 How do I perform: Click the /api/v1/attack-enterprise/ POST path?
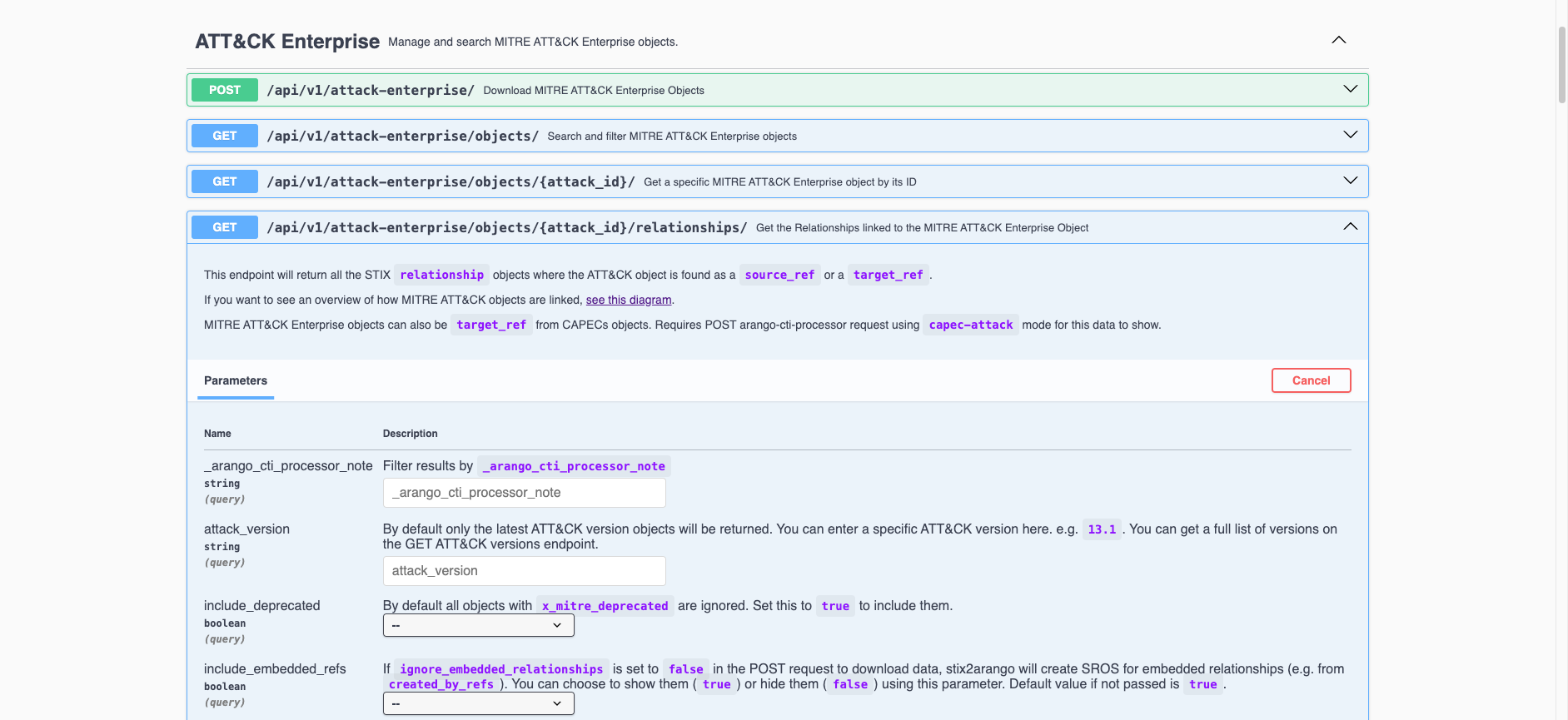click(371, 90)
